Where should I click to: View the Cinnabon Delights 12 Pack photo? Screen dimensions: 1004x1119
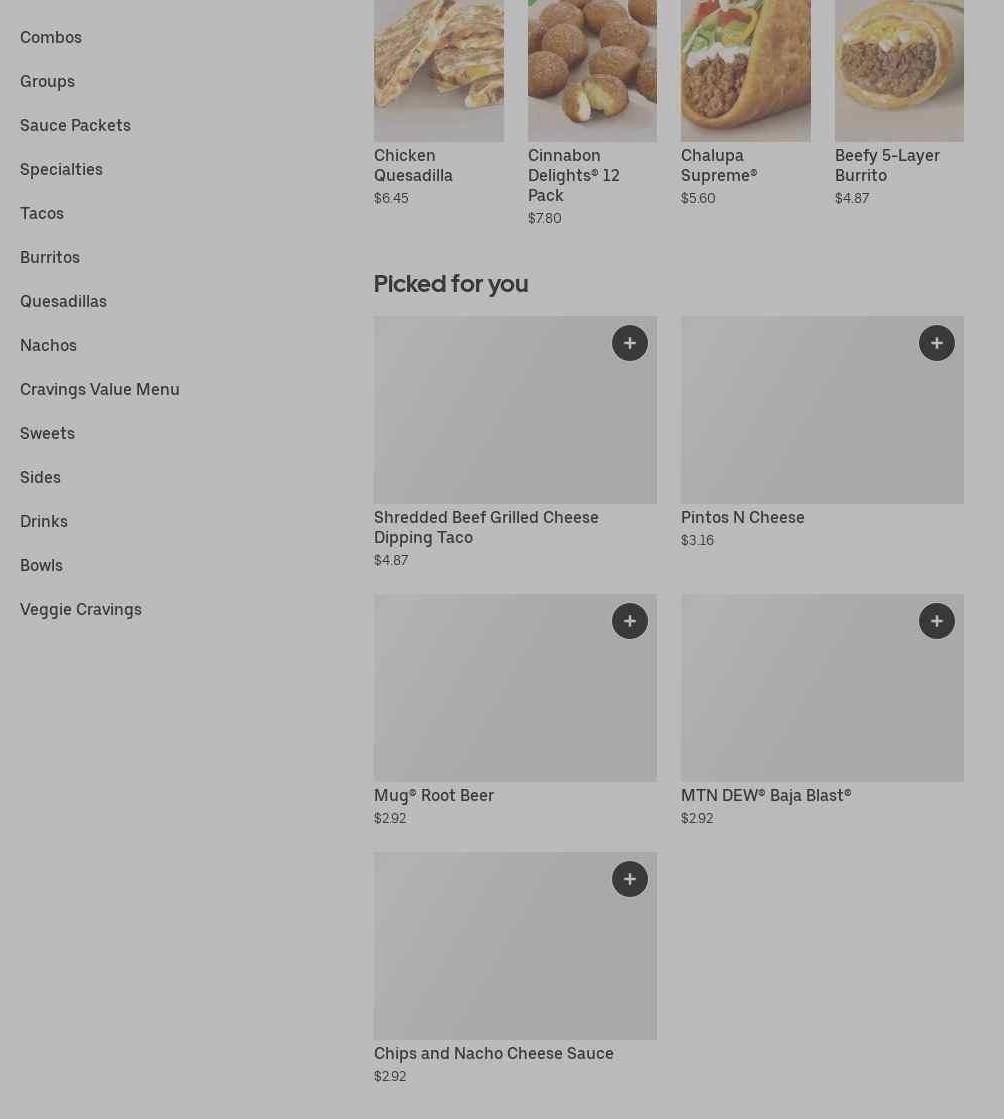pos(592,70)
